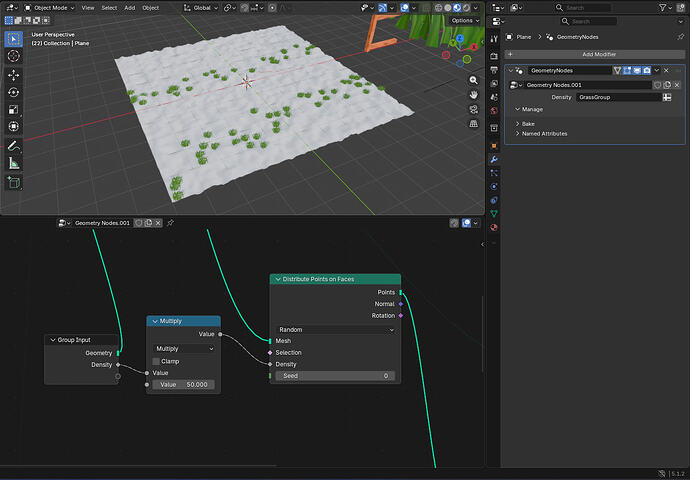Collapse the Distribute Points on Faces node

click(278, 279)
